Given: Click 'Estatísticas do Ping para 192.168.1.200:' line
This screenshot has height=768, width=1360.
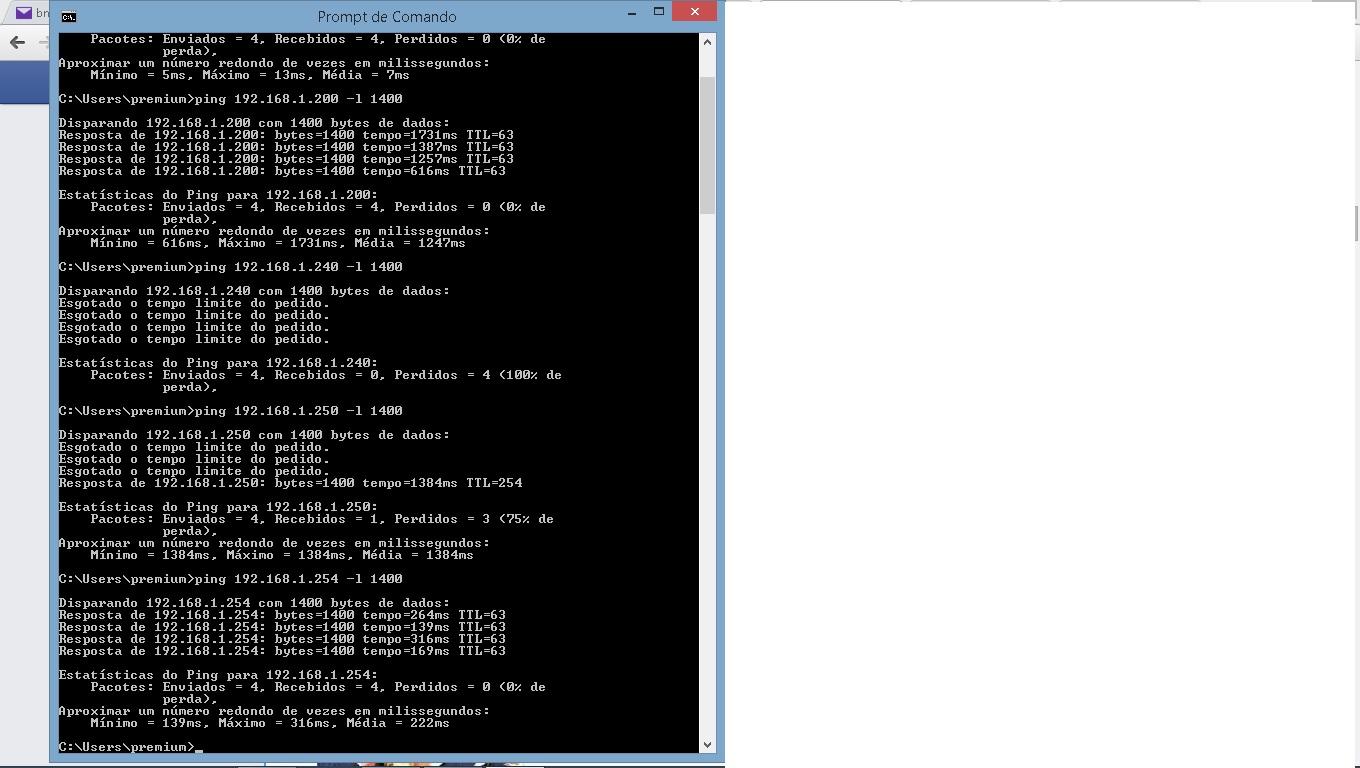Looking at the screenshot, I should coord(219,195).
